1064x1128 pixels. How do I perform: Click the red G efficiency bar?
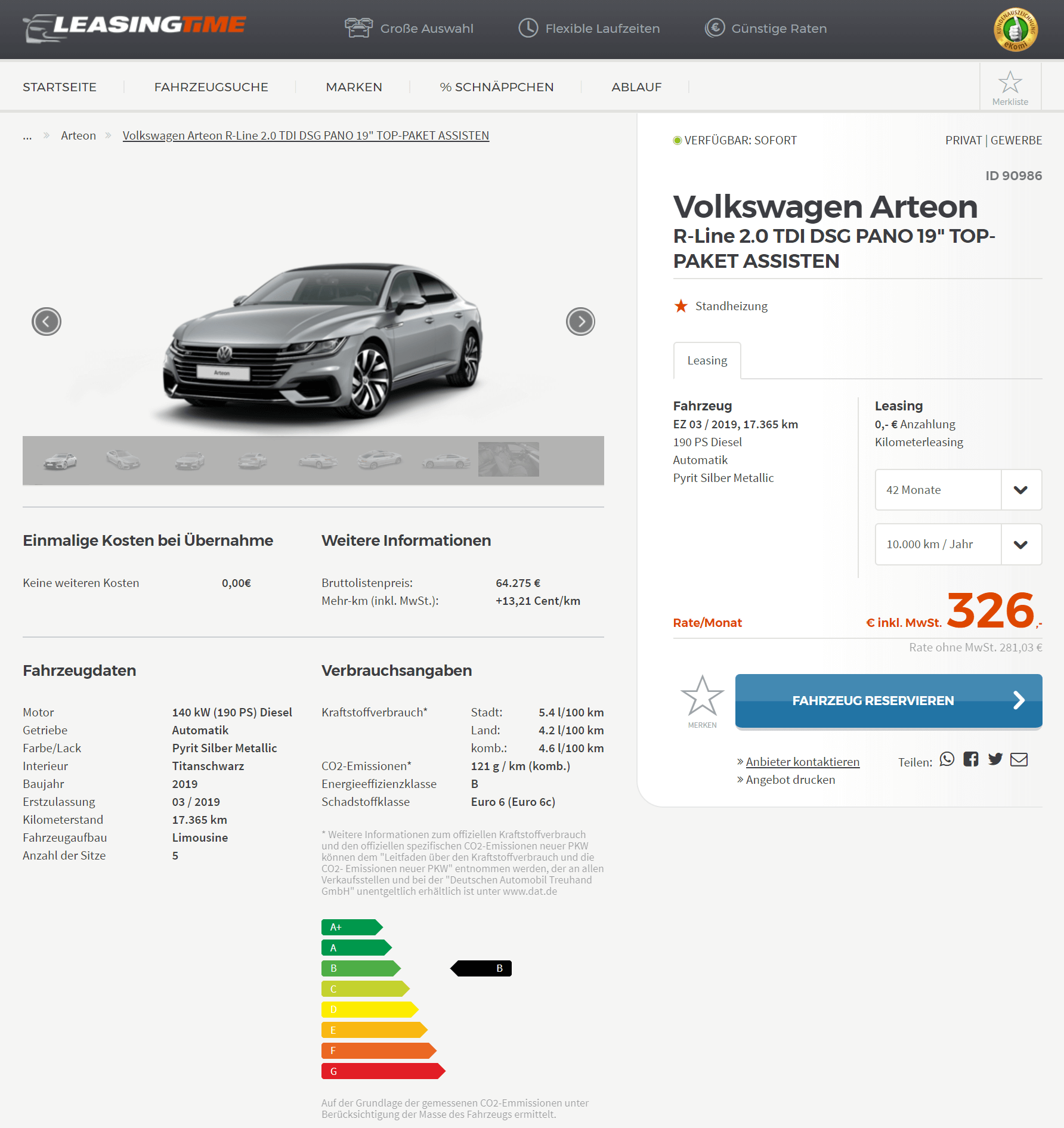pos(383,1071)
